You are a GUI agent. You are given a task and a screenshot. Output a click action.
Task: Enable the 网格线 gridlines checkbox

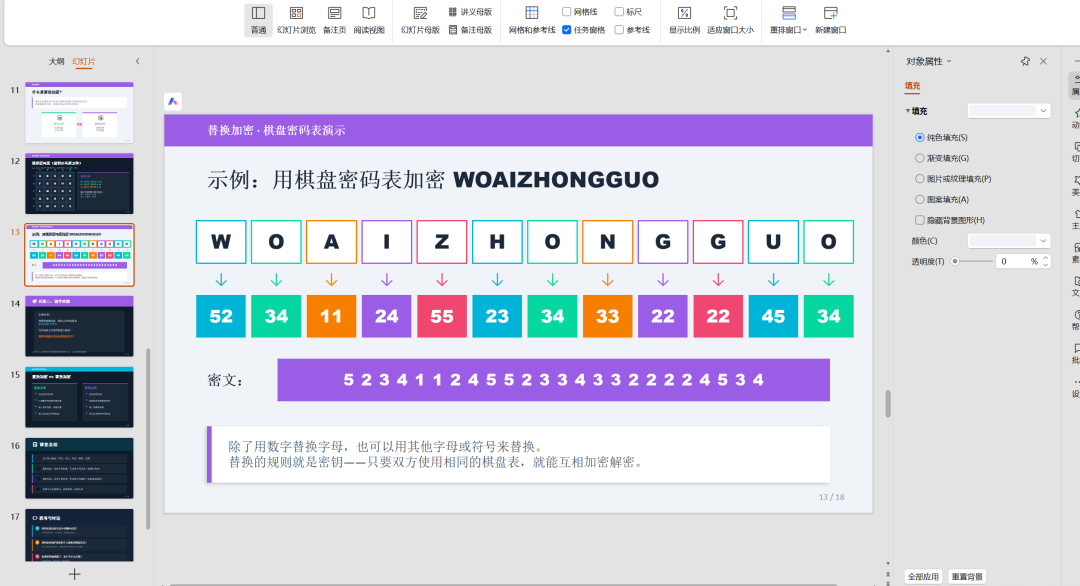[x=566, y=12]
